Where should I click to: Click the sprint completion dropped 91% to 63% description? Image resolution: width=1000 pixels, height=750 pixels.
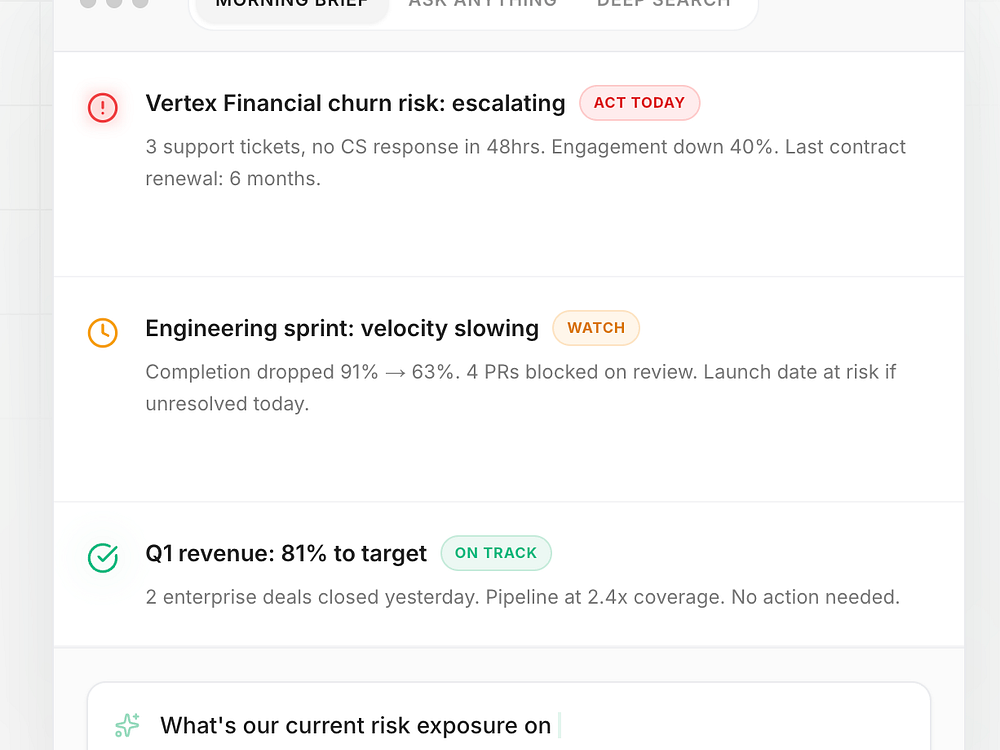pyautogui.click(x=520, y=387)
